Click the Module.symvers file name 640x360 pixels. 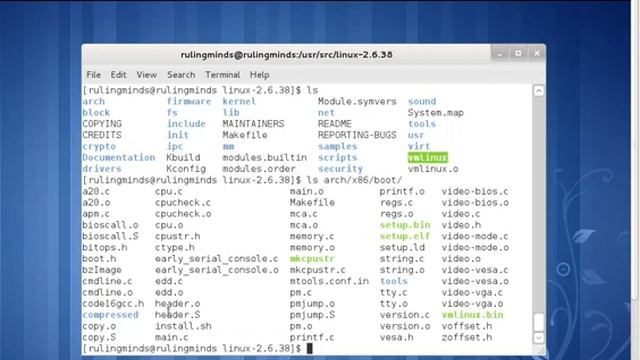tap(357, 101)
